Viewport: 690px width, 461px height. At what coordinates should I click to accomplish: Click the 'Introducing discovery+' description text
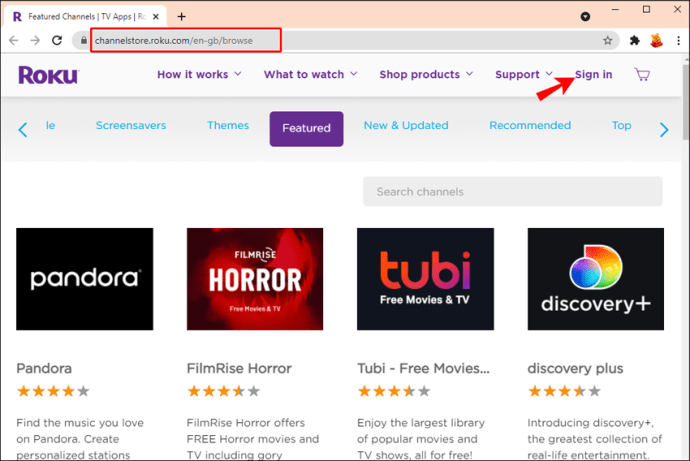pyautogui.click(x=595, y=439)
